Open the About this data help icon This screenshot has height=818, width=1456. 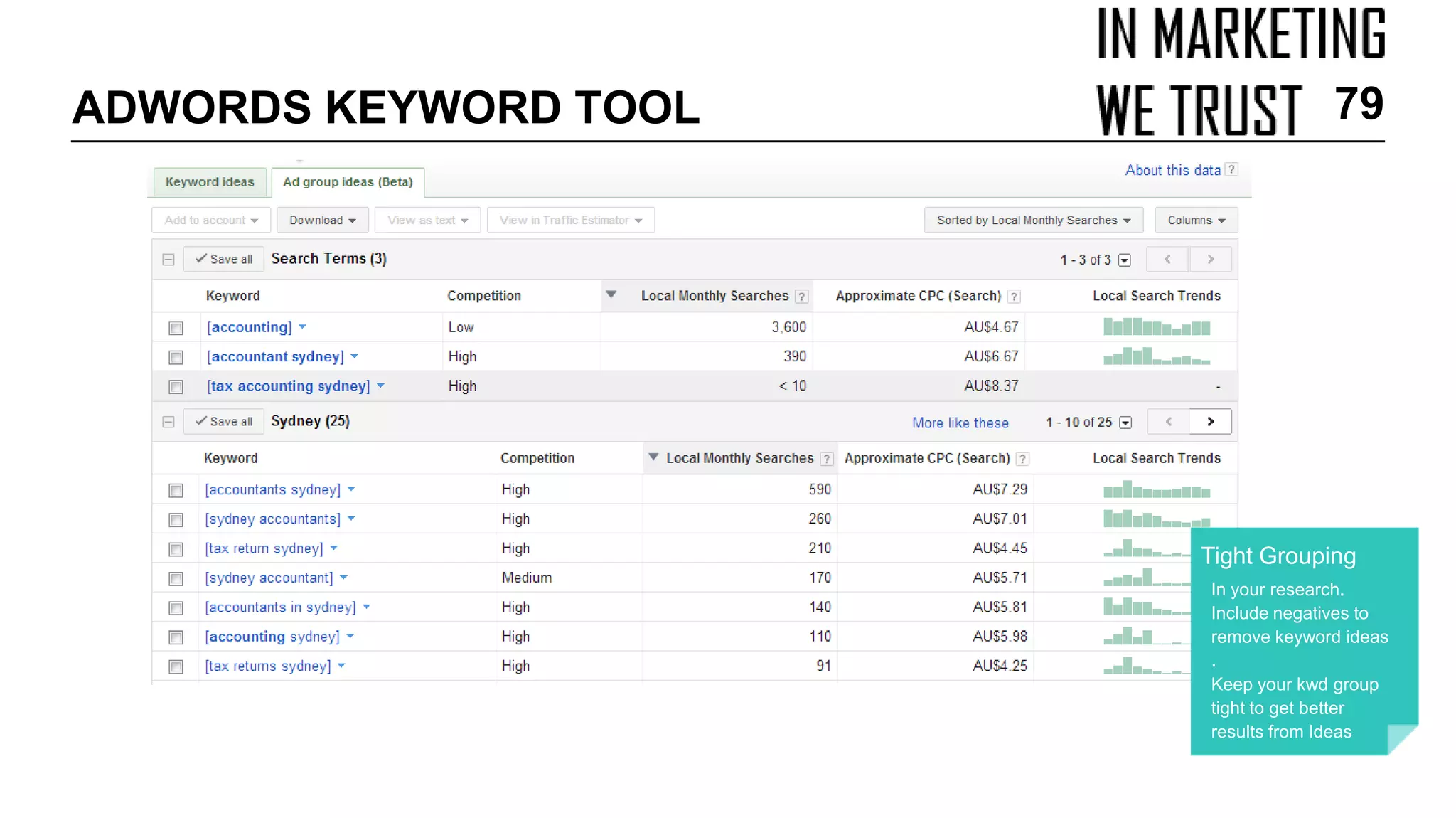(x=1231, y=169)
